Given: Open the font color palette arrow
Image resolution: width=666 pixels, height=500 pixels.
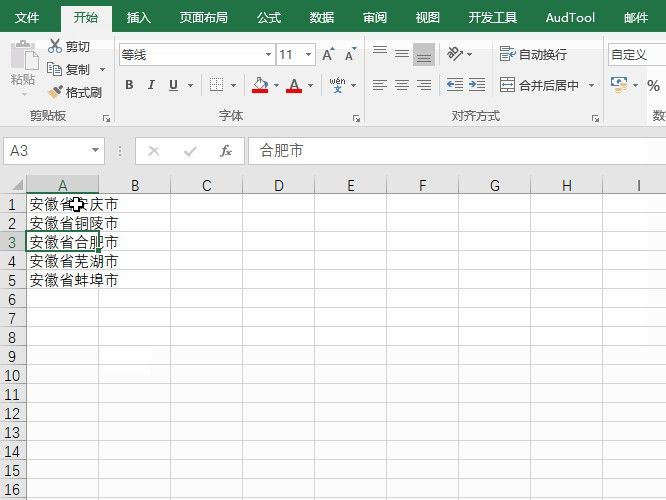Looking at the screenshot, I should point(310,85).
